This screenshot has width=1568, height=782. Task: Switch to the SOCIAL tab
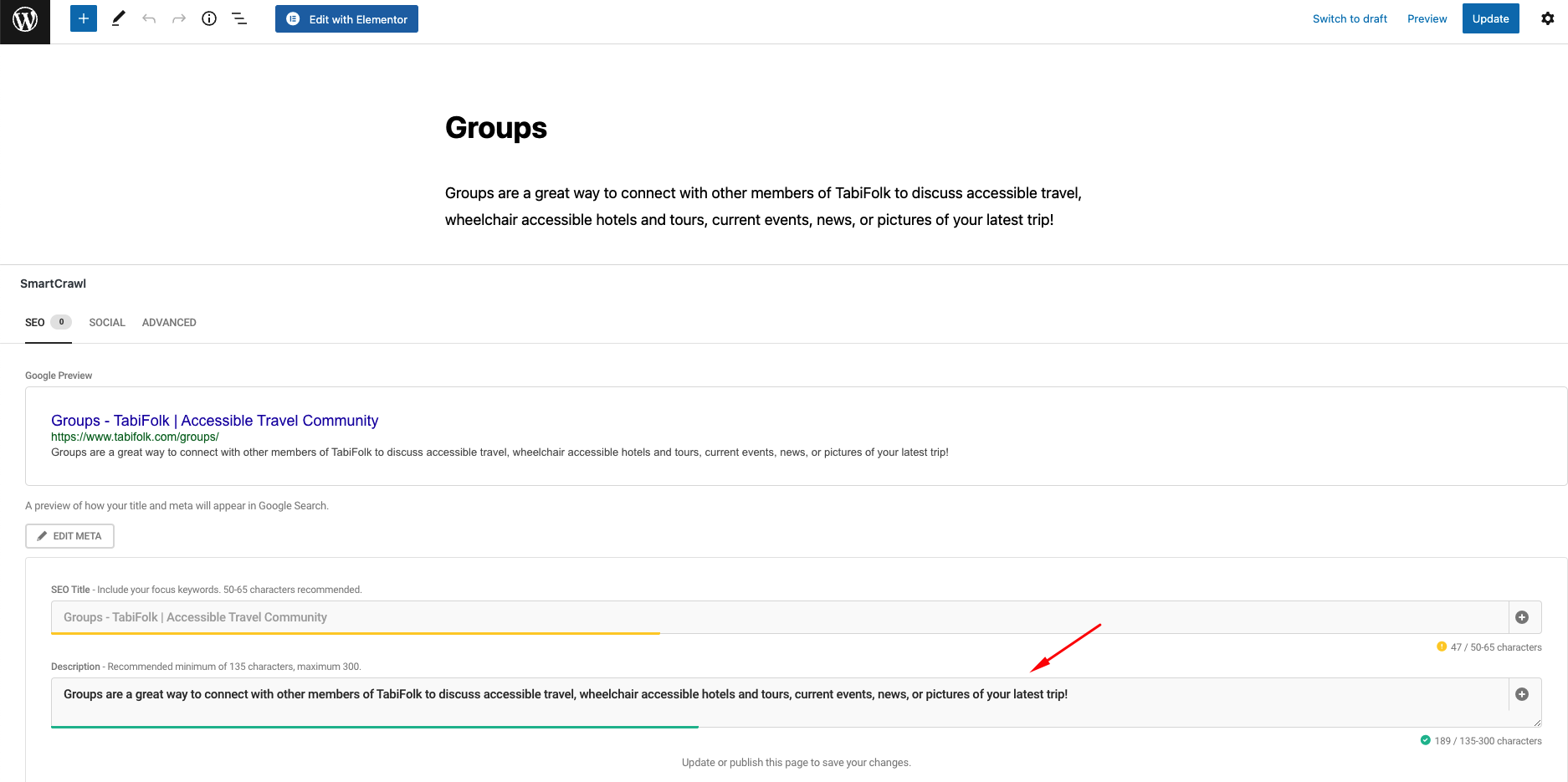pos(107,323)
